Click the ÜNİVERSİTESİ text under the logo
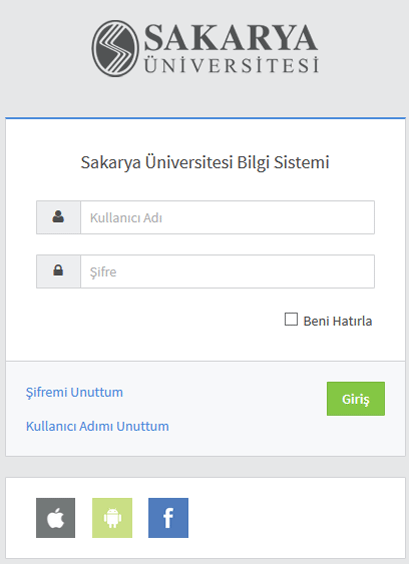 tap(231, 65)
